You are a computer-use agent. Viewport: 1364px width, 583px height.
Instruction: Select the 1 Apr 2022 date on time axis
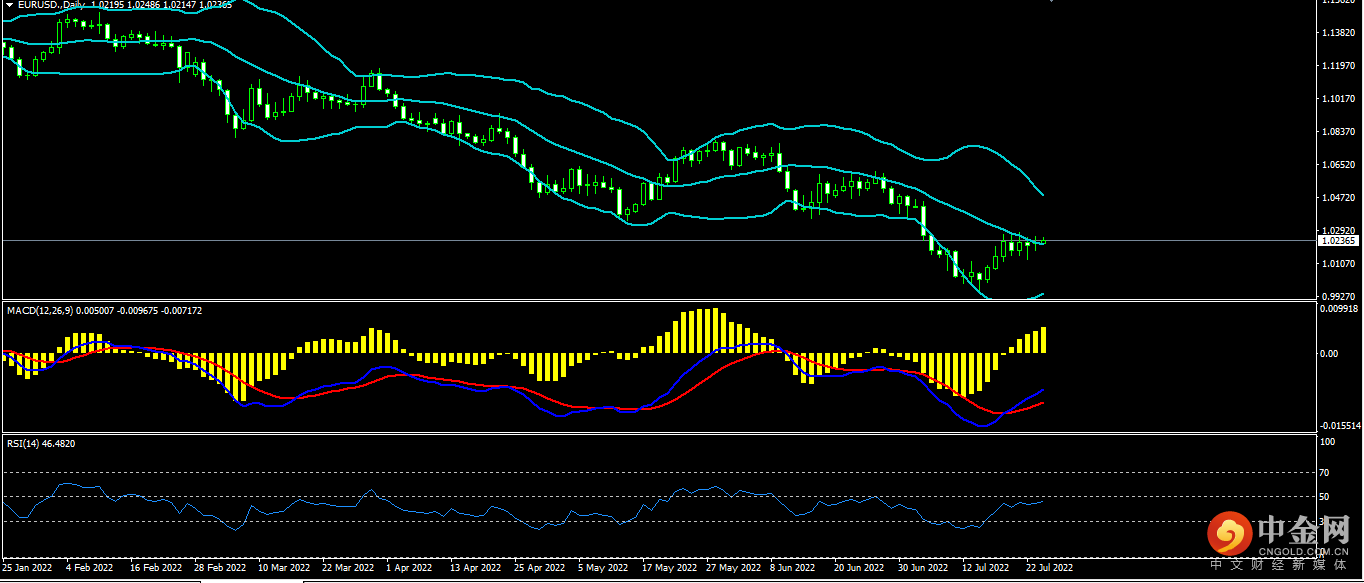point(408,567)
